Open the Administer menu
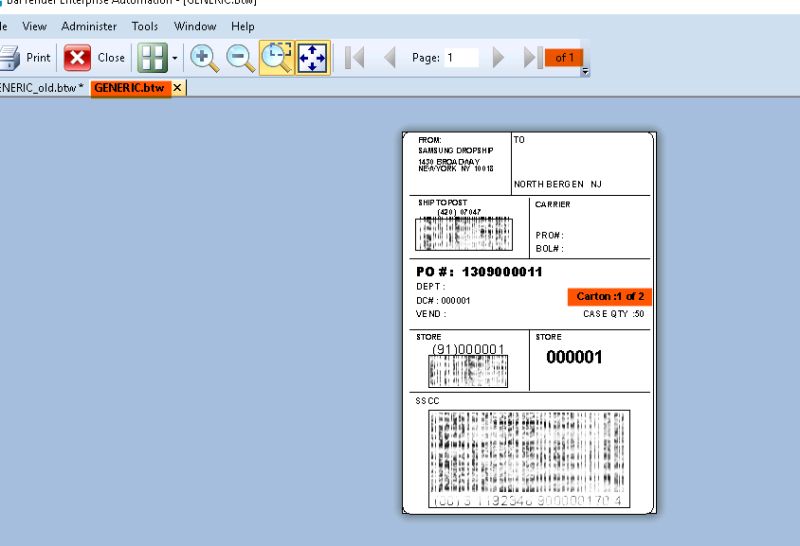The height and width of the screenshot is (546, 800). [89, 27]
